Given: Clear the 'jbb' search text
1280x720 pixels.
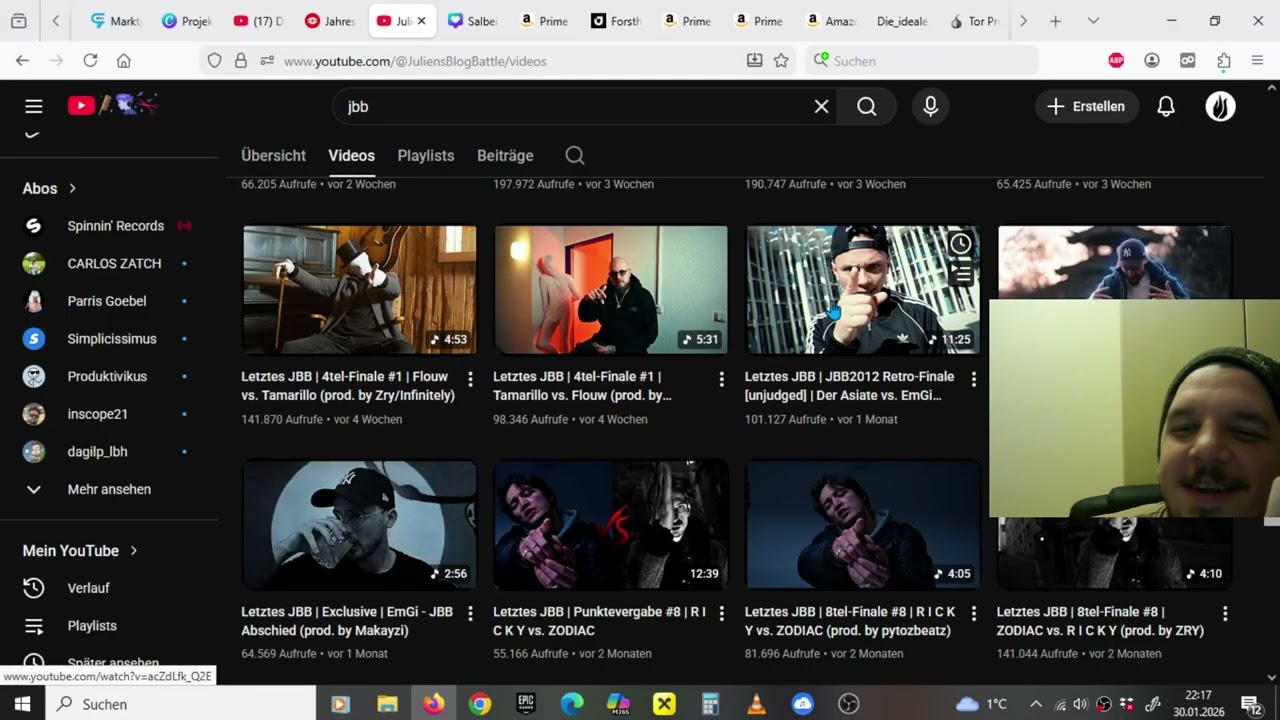Looking at the screenshot, I should click(x=821, y=106).
